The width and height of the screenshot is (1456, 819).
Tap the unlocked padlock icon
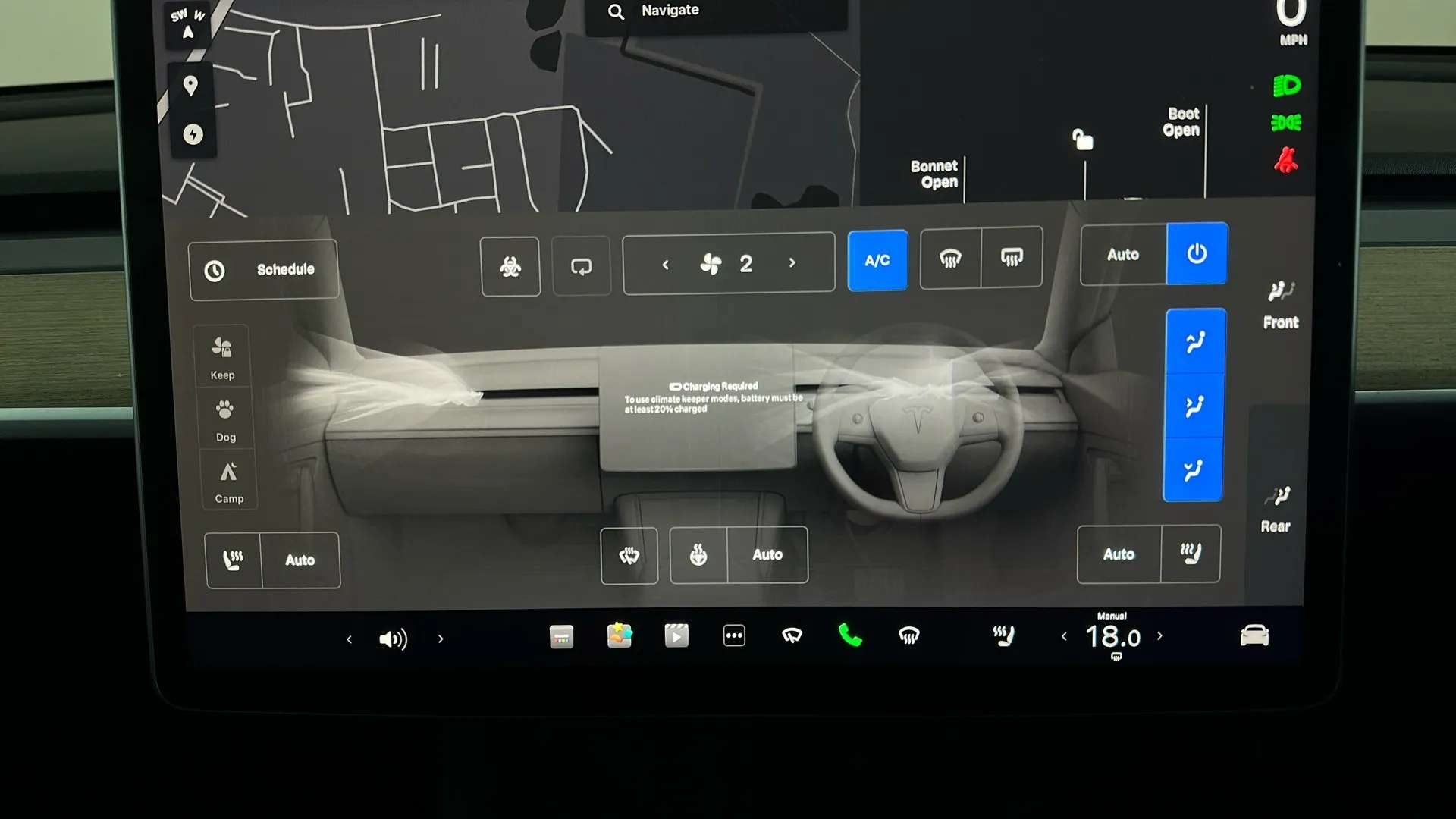pyautogui.click(x=1082, y=140)
